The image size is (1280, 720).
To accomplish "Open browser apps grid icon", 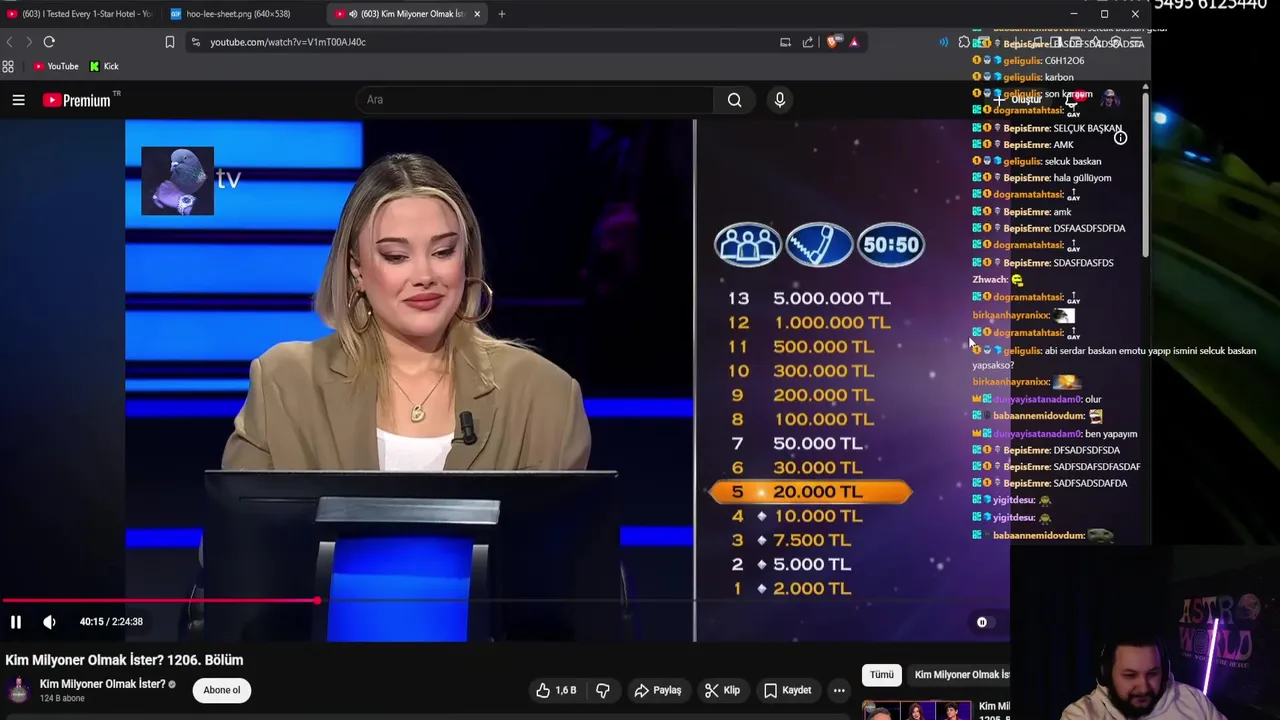I will pyautogui.click(x=8, y=66).
